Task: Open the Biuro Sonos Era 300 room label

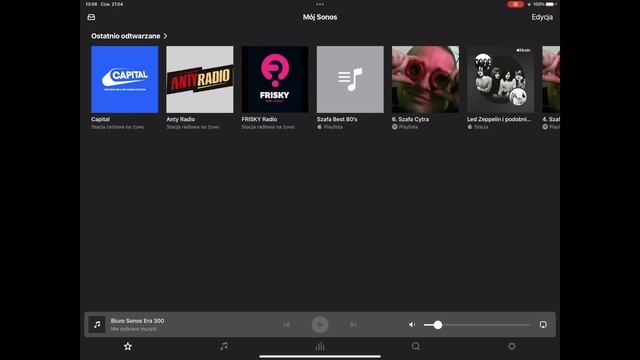Action: pos(137,321)
